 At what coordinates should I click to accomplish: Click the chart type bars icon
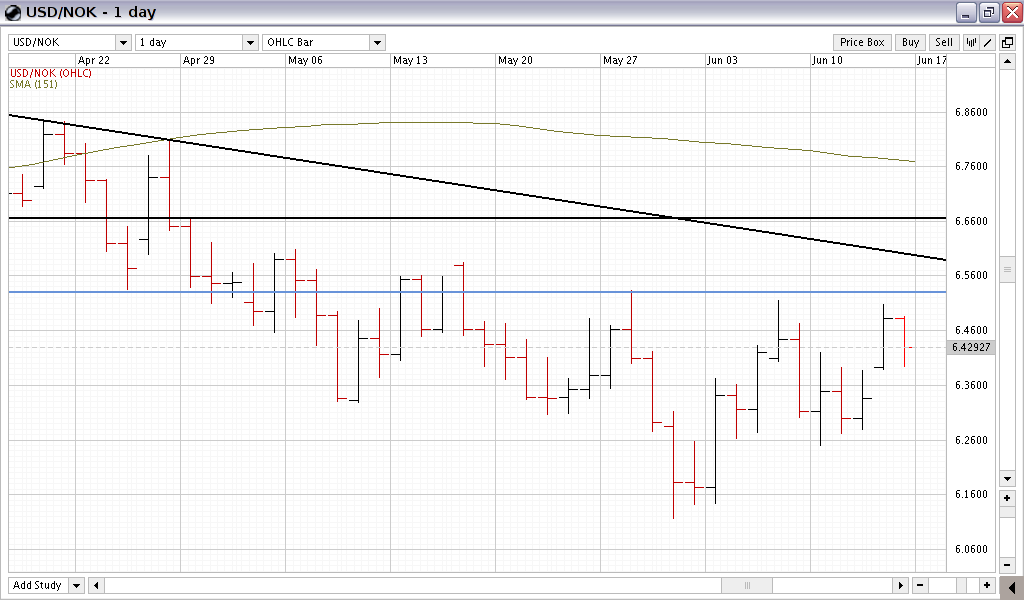click(x=971, y=42)
